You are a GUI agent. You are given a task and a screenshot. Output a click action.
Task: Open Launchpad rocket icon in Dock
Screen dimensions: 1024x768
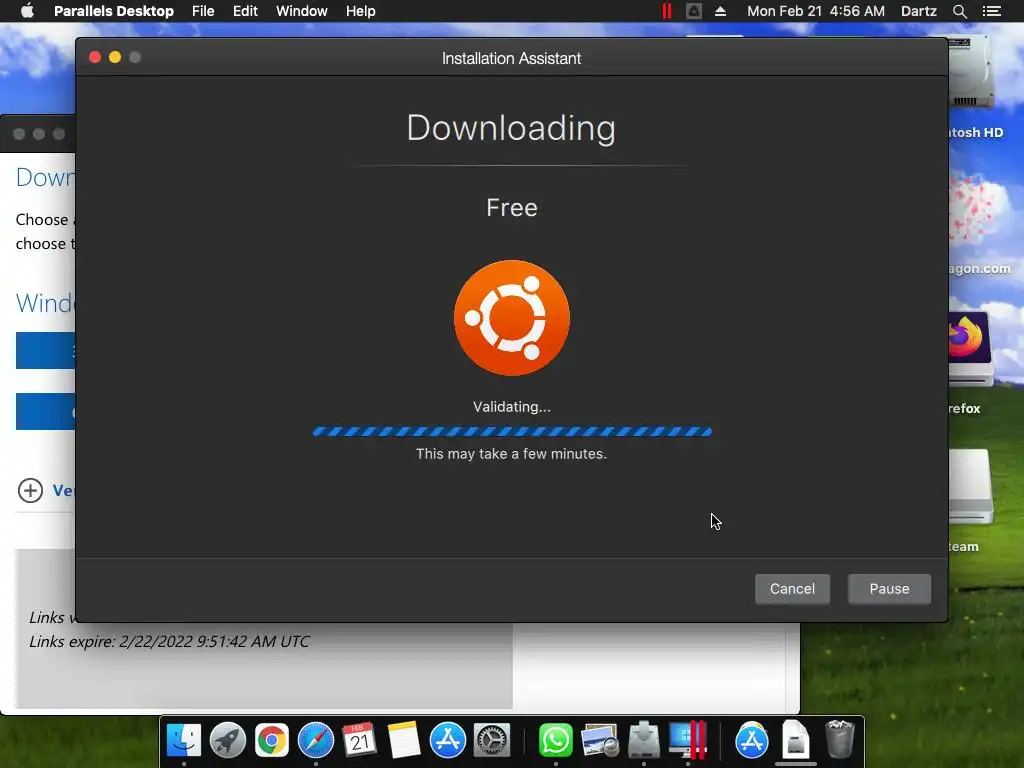click(x=227, y=741)
